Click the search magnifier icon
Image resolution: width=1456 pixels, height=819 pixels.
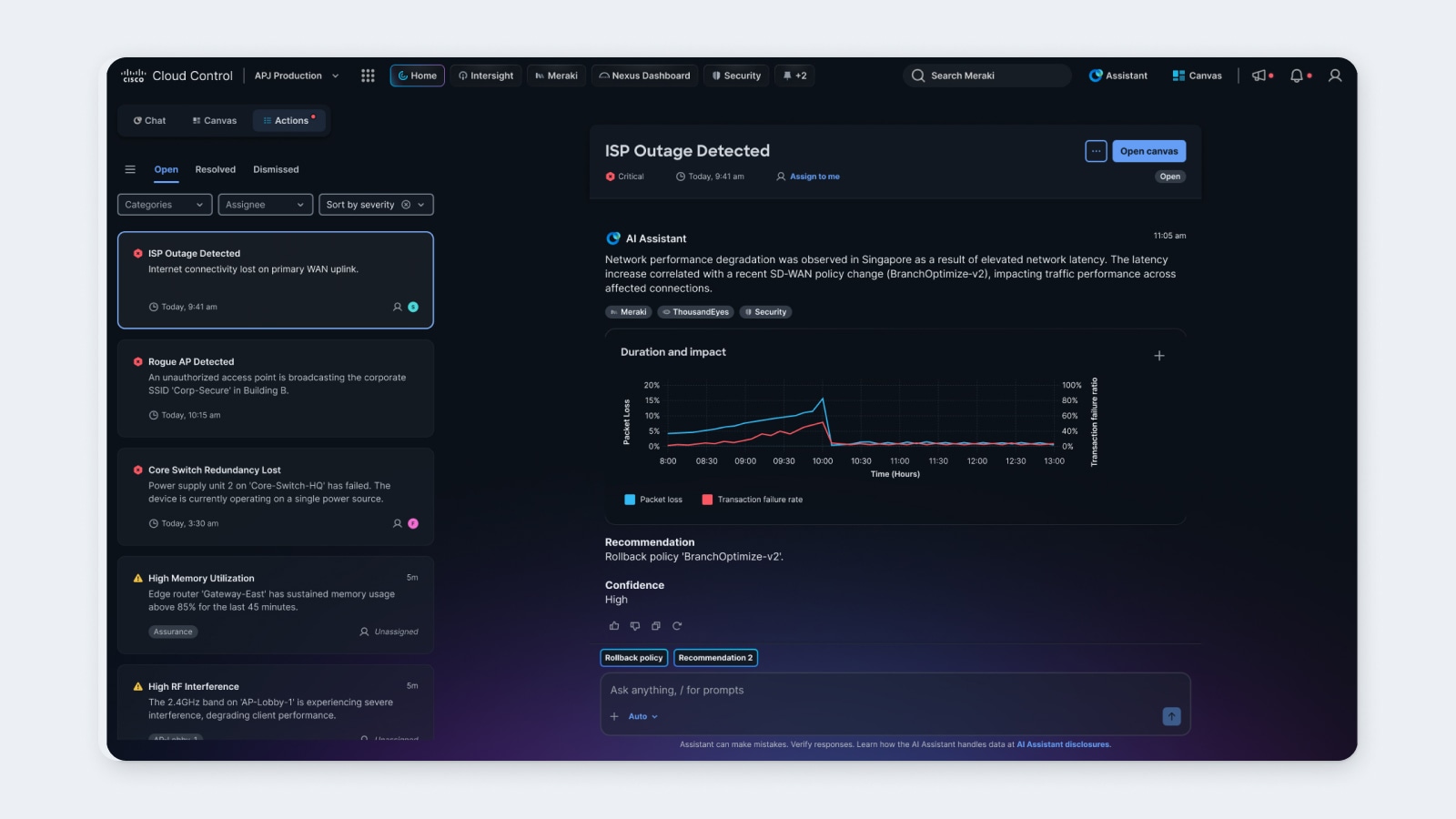click(x=918, y=76)
